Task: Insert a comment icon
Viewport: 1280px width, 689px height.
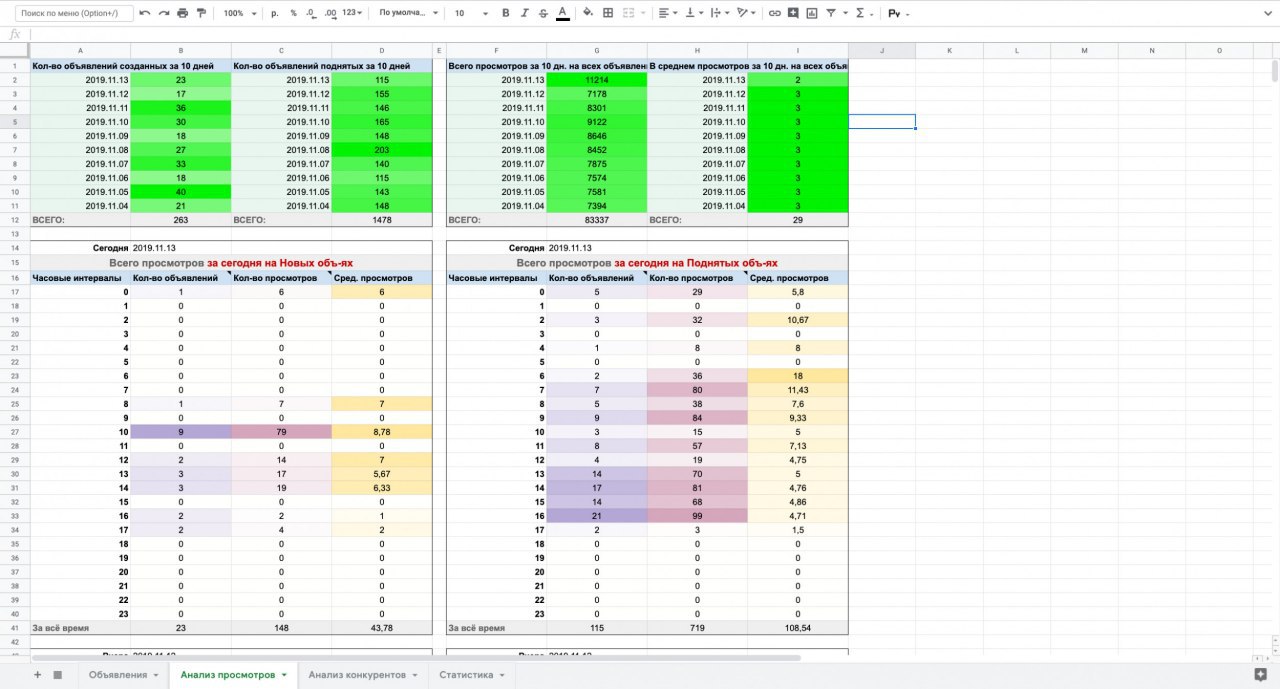Action: pyautogui.click(x=793, y=14)
